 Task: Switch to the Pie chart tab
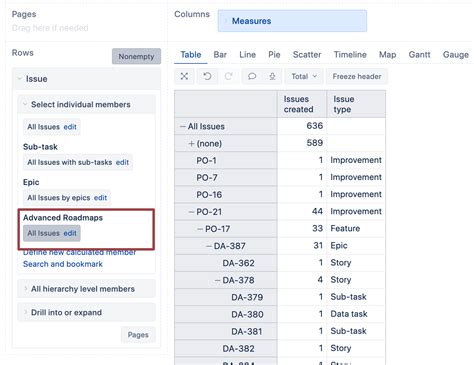[274, 55]
